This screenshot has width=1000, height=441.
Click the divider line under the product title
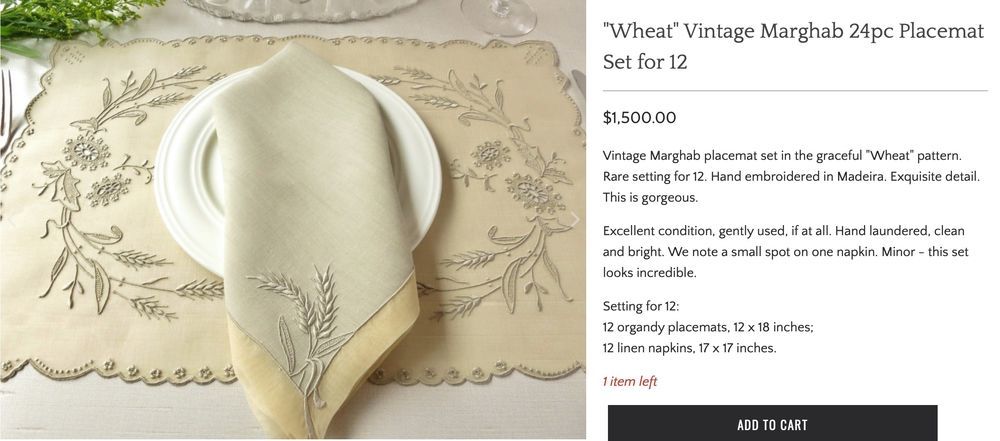[795, 91]
